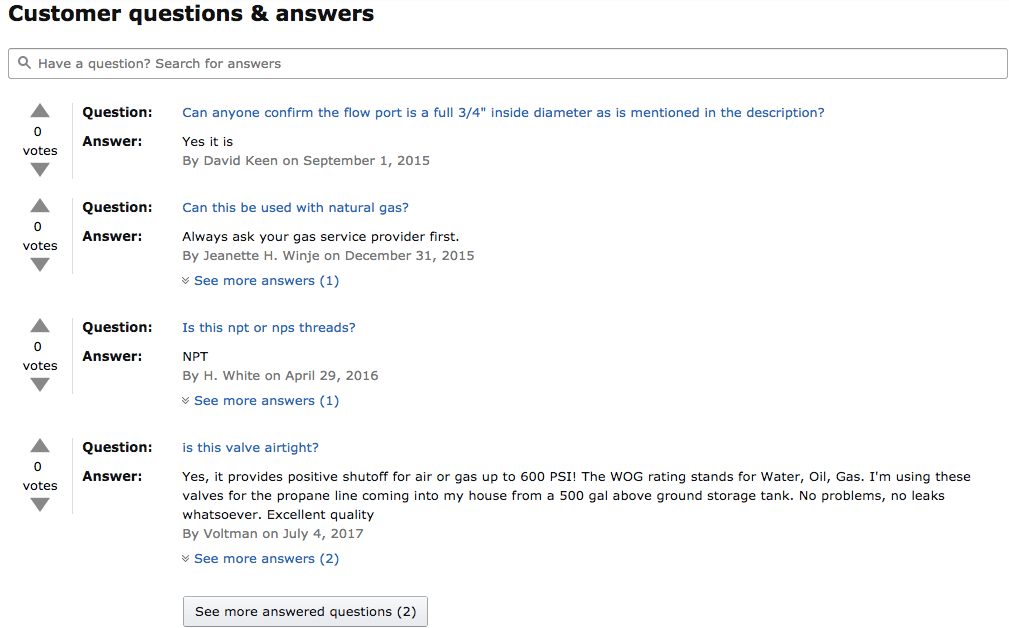Upvote the flow port diameter question
The height and width of the screenshot is (628, 1009).
pyautogui.click(x=40, y=111)
